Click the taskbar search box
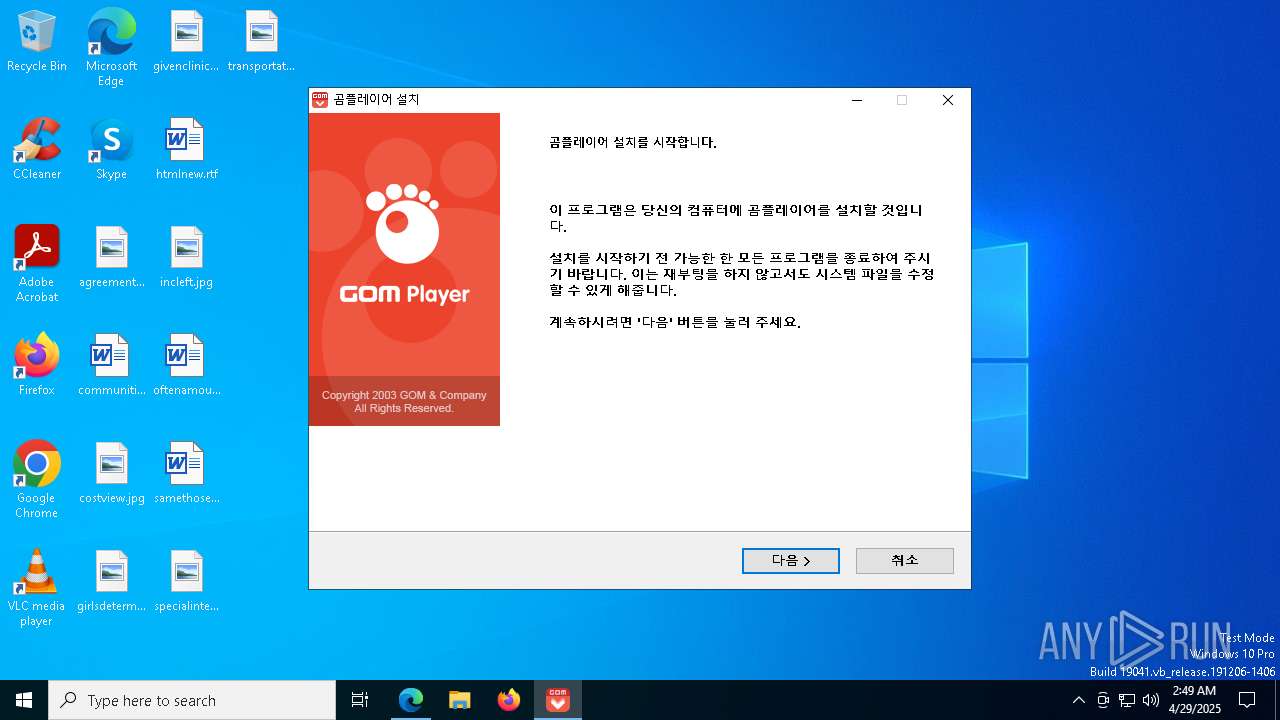 (x=192, y=700)
